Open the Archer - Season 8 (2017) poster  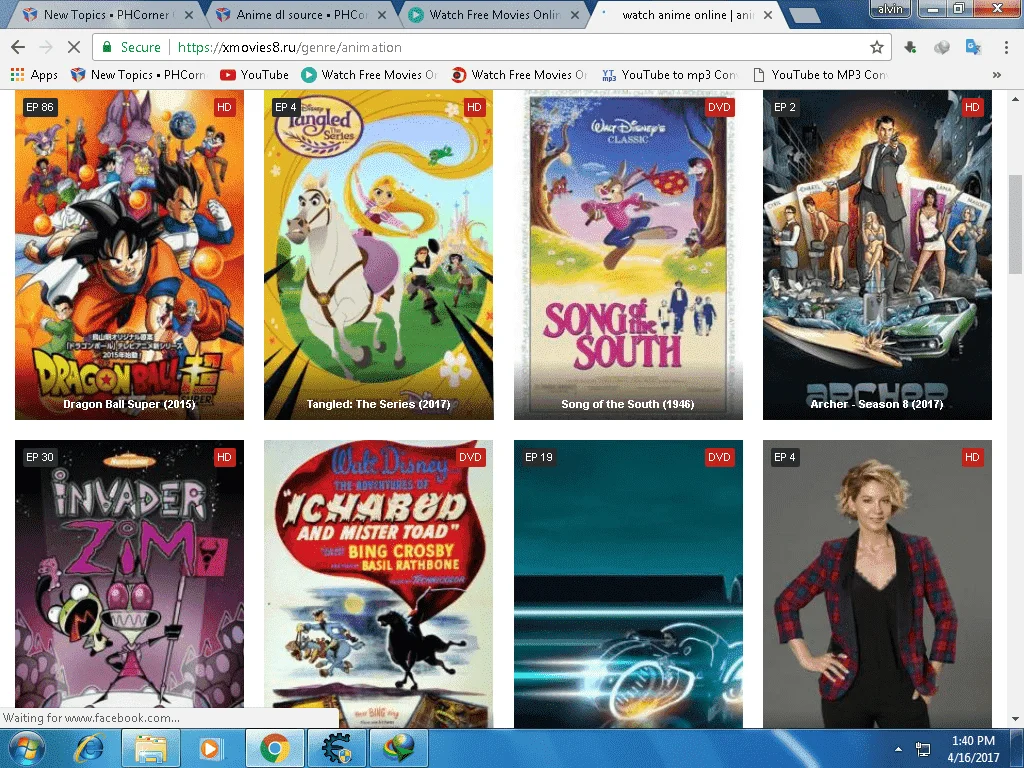[x=877, y=255]
